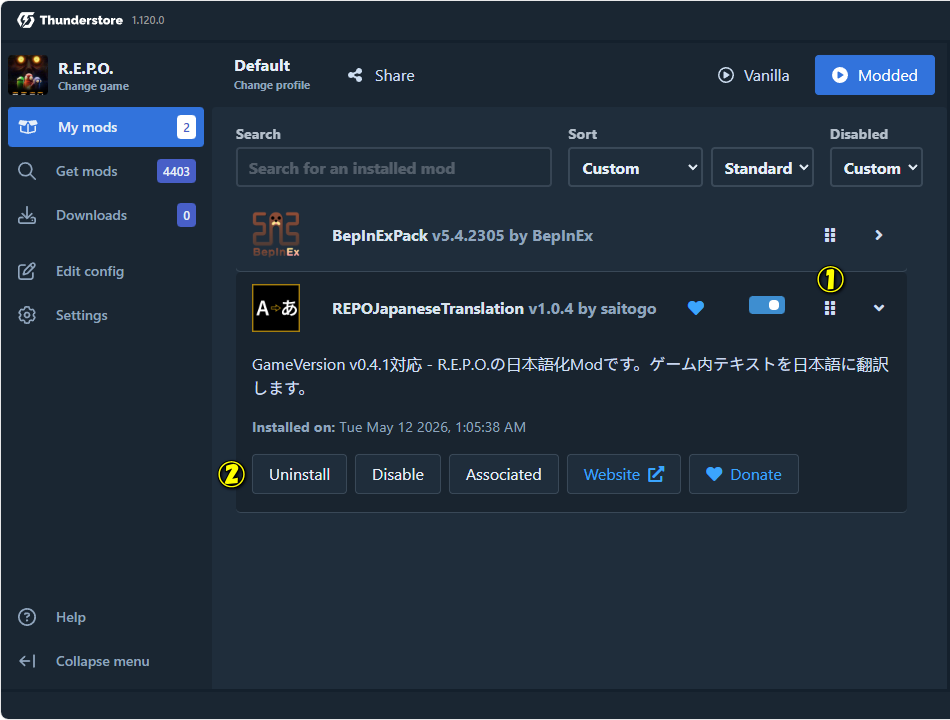The image size is (950, 720).
Task: Open the Help section
Action: [x=106, y=617]
